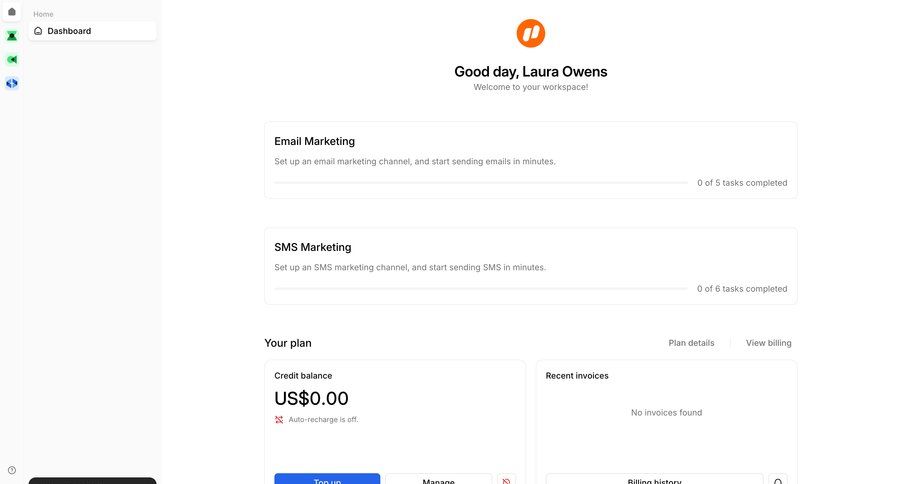Select Dashboard in the Home menu
Image resolution: width=900 pixels, height=484 pixels.
coord(69,31)
